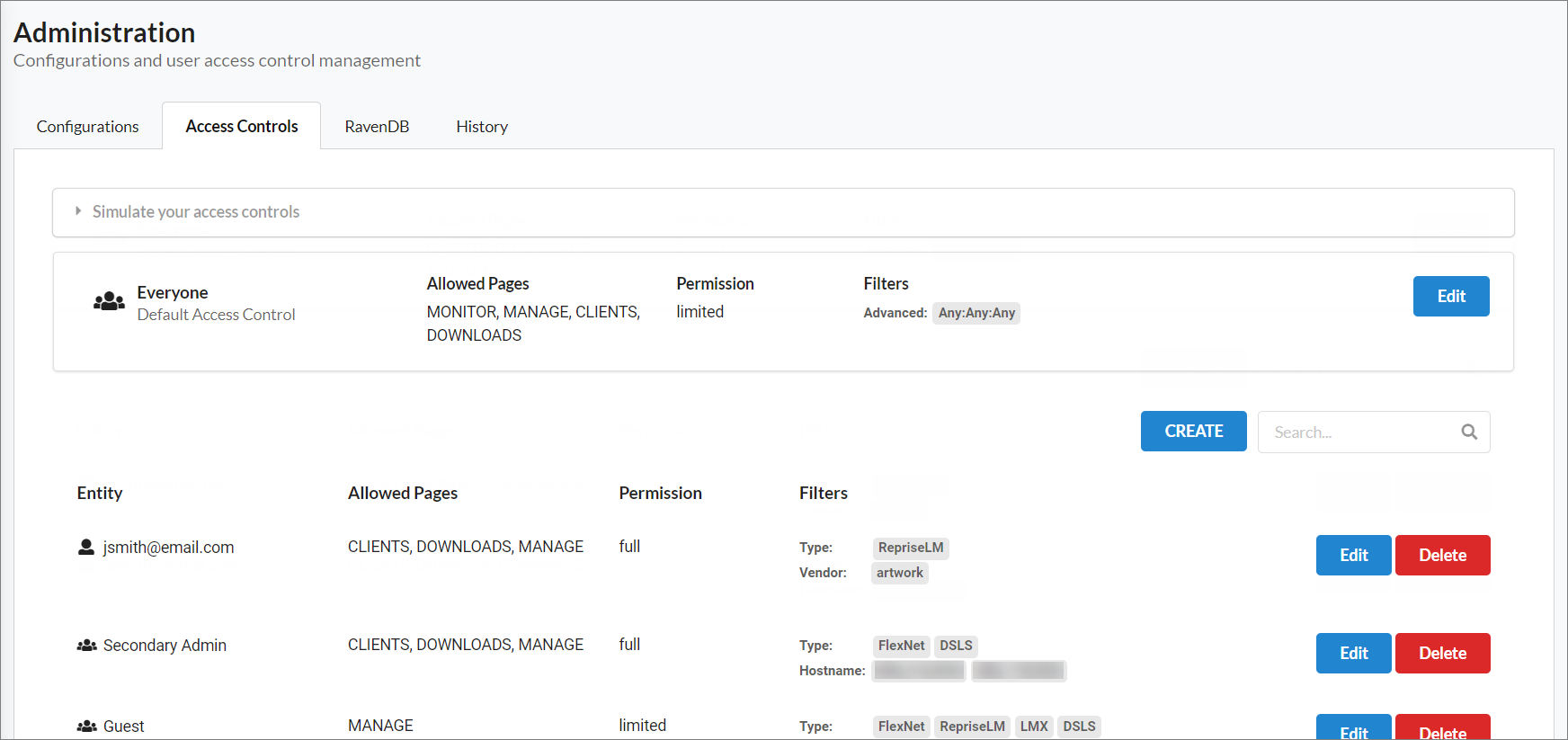
Task: Edit the Secondary Admin access control
Action: [x=1353, y=654]
